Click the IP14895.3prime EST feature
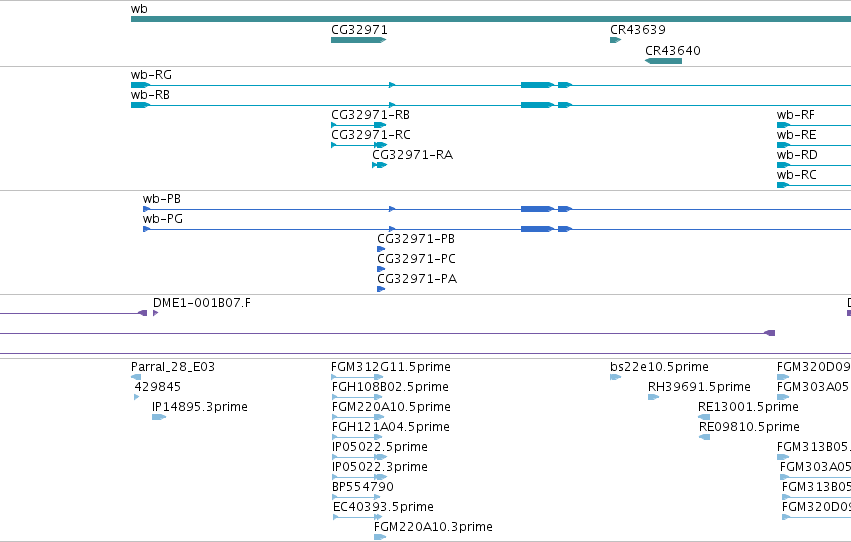The image size is (851, 542). point(159,417)
